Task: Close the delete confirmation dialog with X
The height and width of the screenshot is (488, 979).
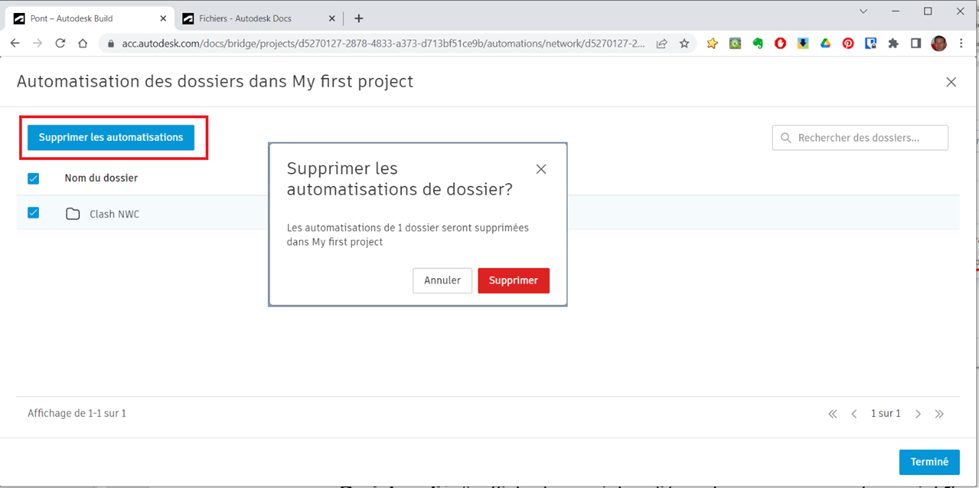Action: (x=541, y=169)
